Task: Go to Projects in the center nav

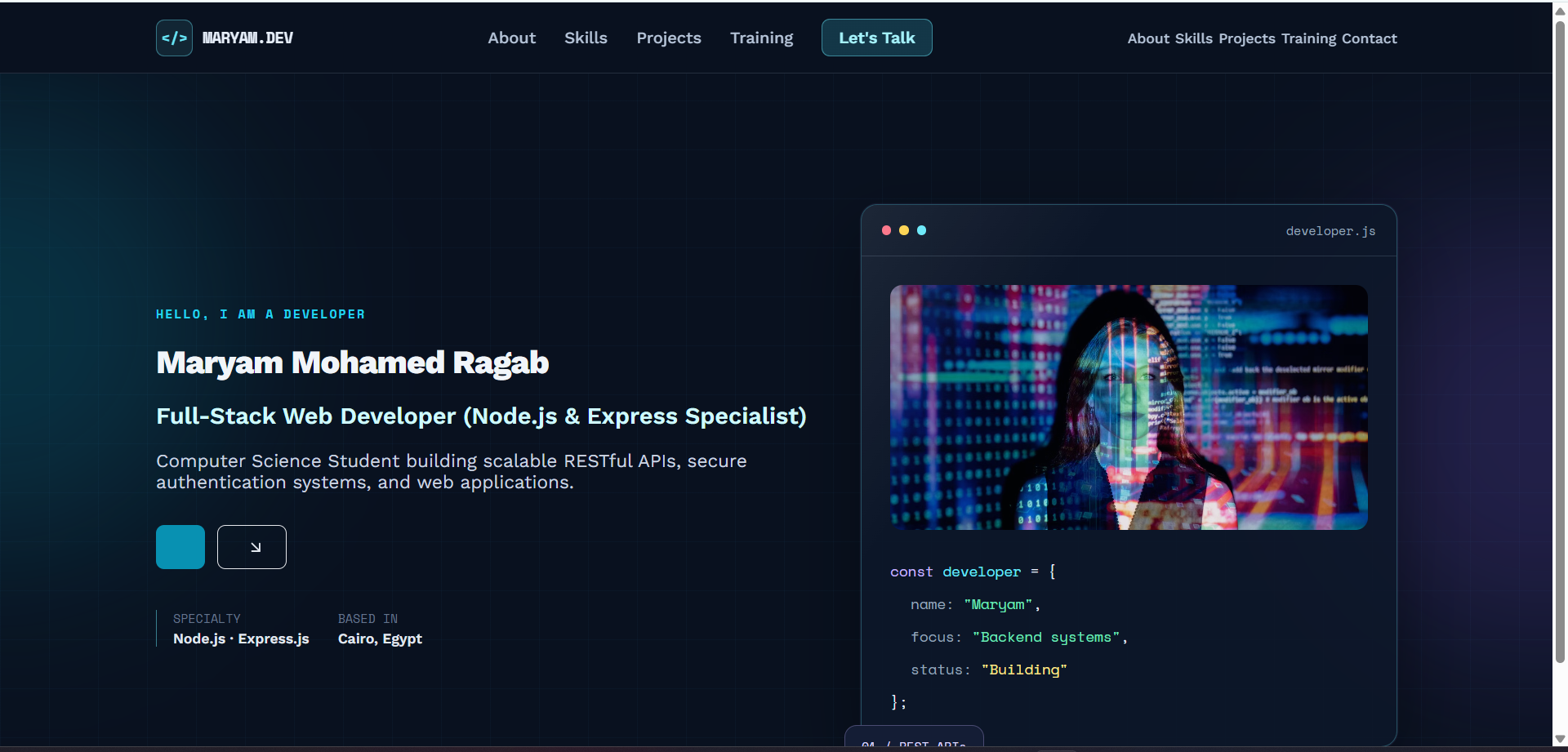Action: (669, 38)
